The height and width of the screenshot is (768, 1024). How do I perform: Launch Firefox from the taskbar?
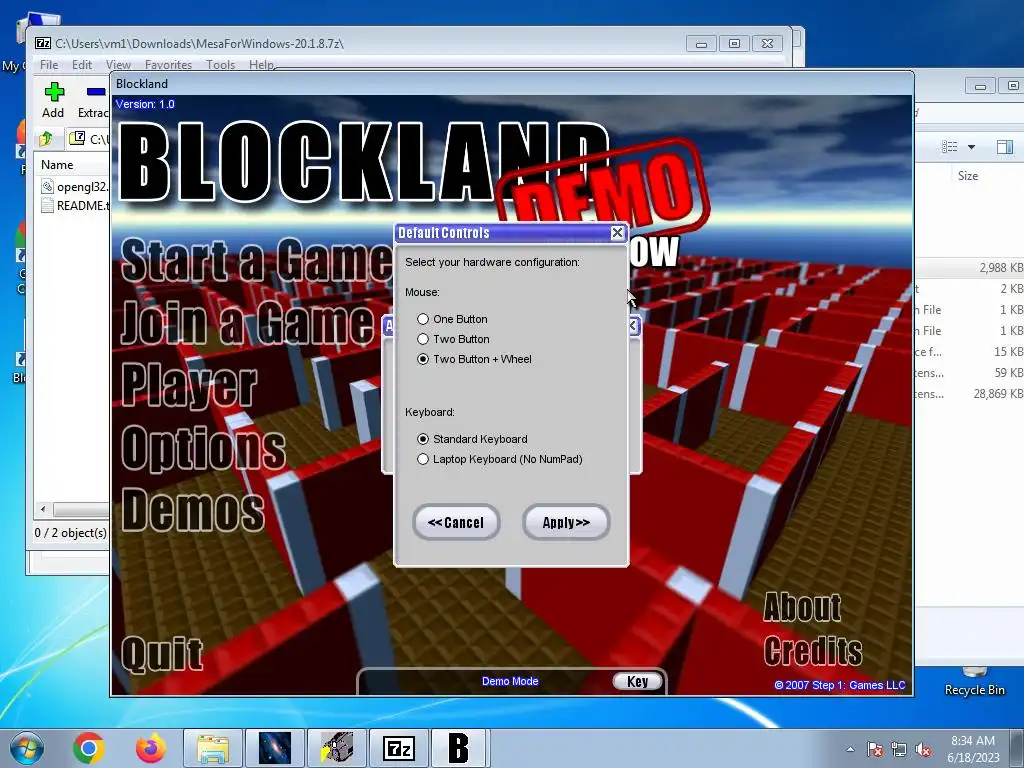151,748
